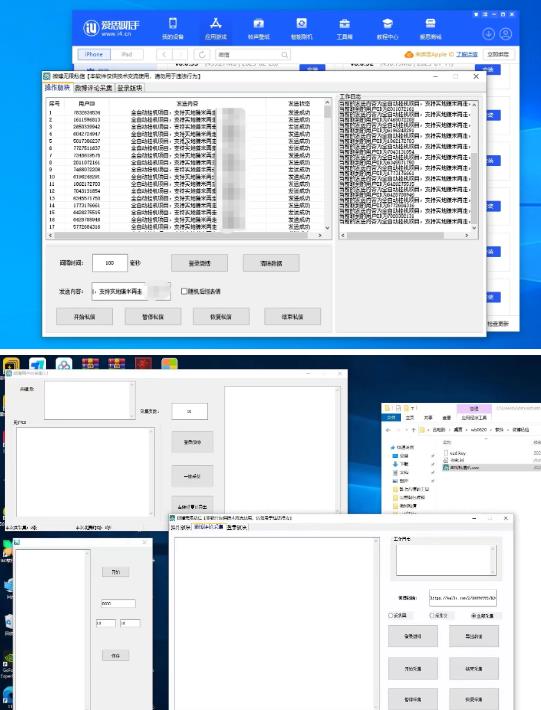Open 应用游戏 in the i4 top navigation

(x=215, y=28)
